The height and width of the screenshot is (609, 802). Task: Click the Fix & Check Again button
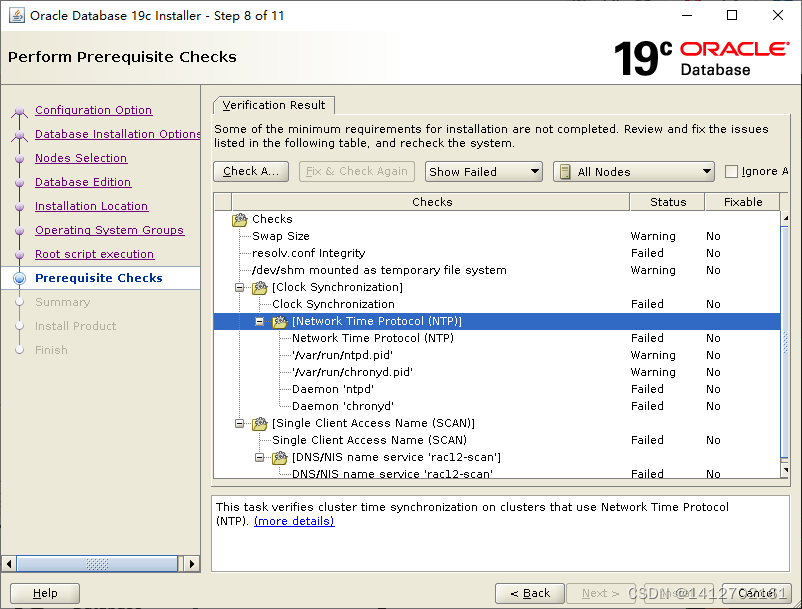(x=357, y=171)
